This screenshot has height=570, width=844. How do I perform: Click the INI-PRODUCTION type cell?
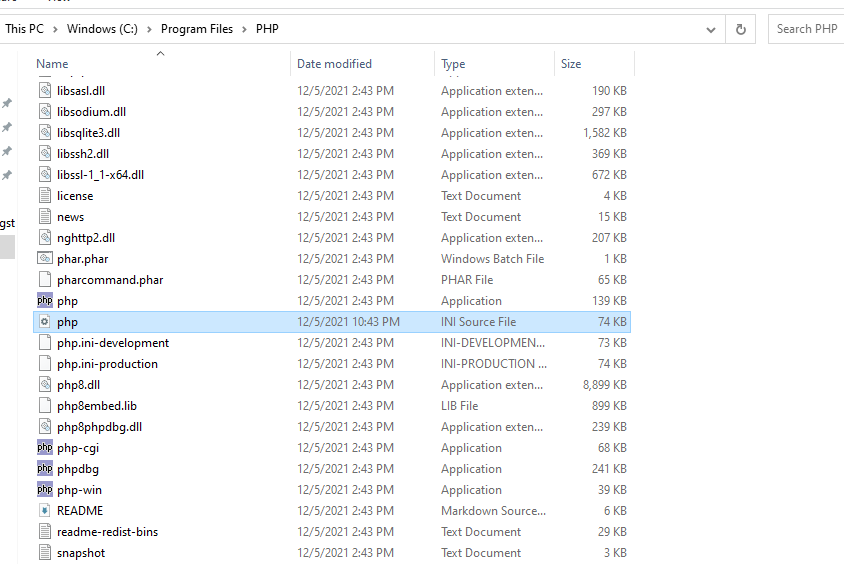tap(494, 363)
